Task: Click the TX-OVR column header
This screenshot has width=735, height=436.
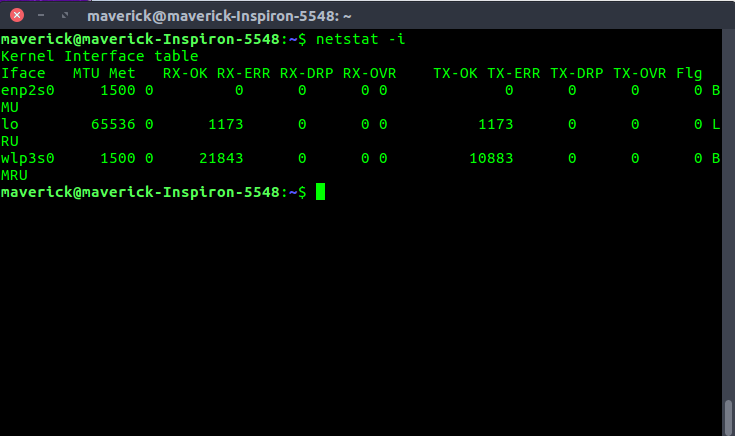Action: point(639,74)
